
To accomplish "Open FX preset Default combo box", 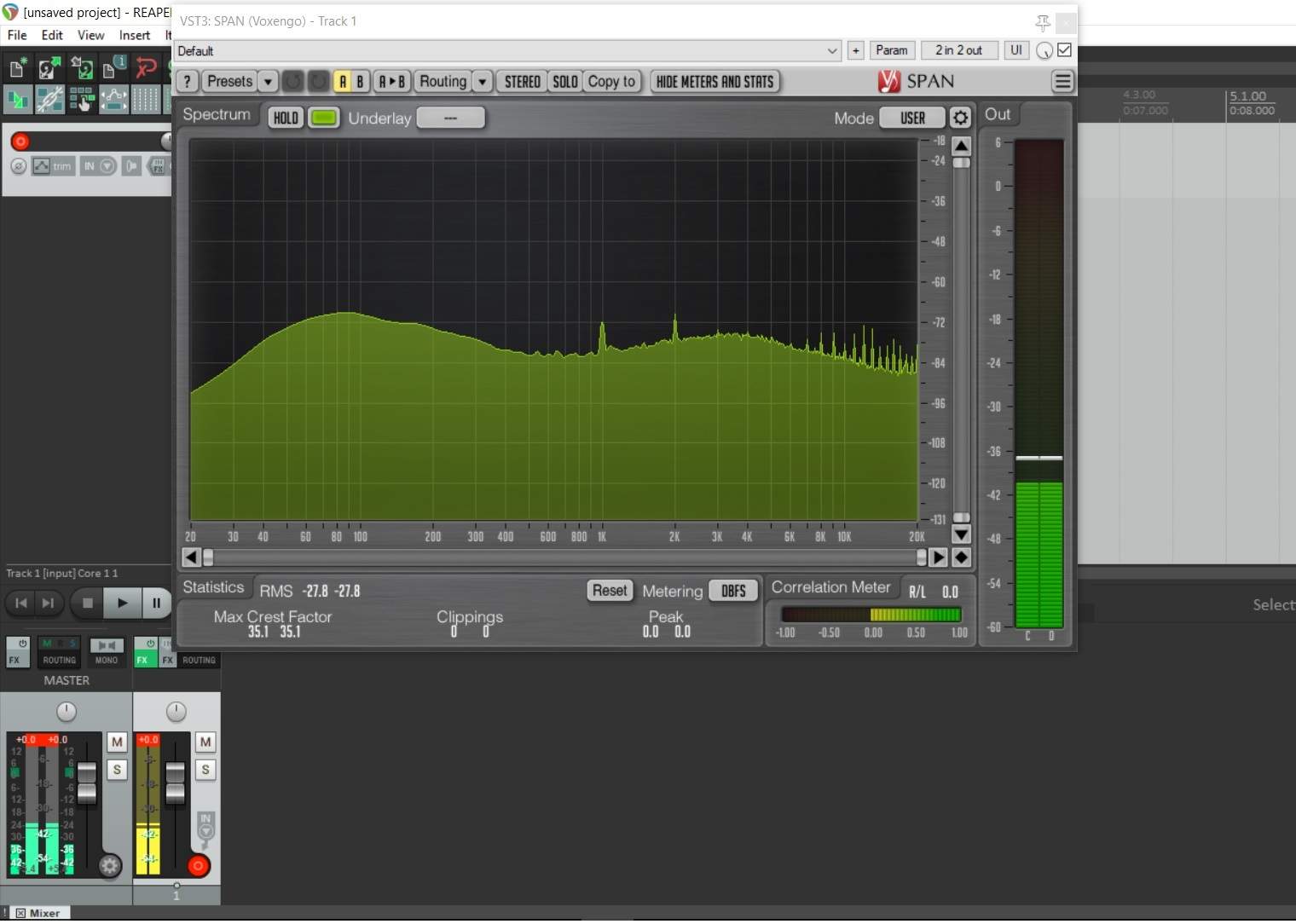I will point(507,51).
